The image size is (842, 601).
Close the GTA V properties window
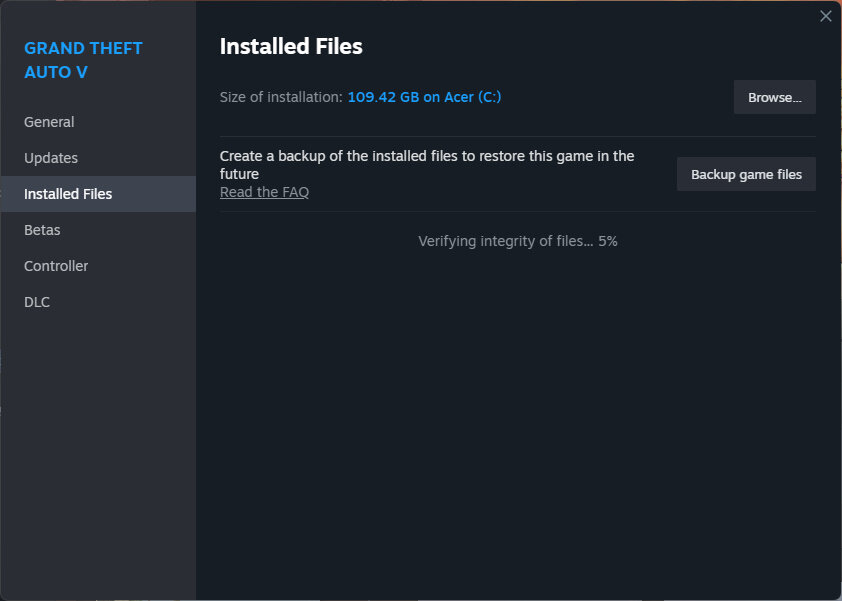pos(825,16)
